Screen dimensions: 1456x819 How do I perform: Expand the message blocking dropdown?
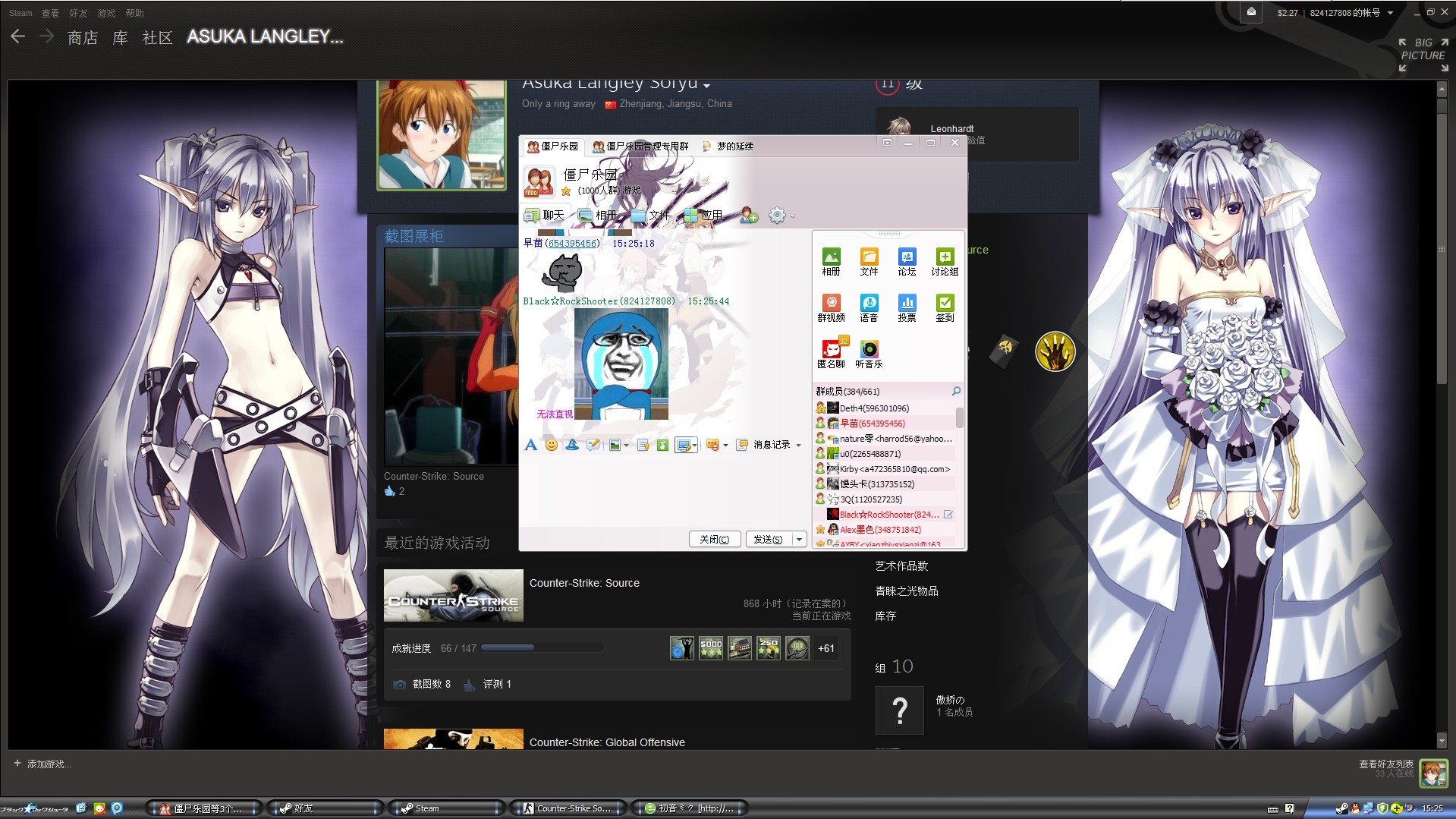[x=725, y=446]
